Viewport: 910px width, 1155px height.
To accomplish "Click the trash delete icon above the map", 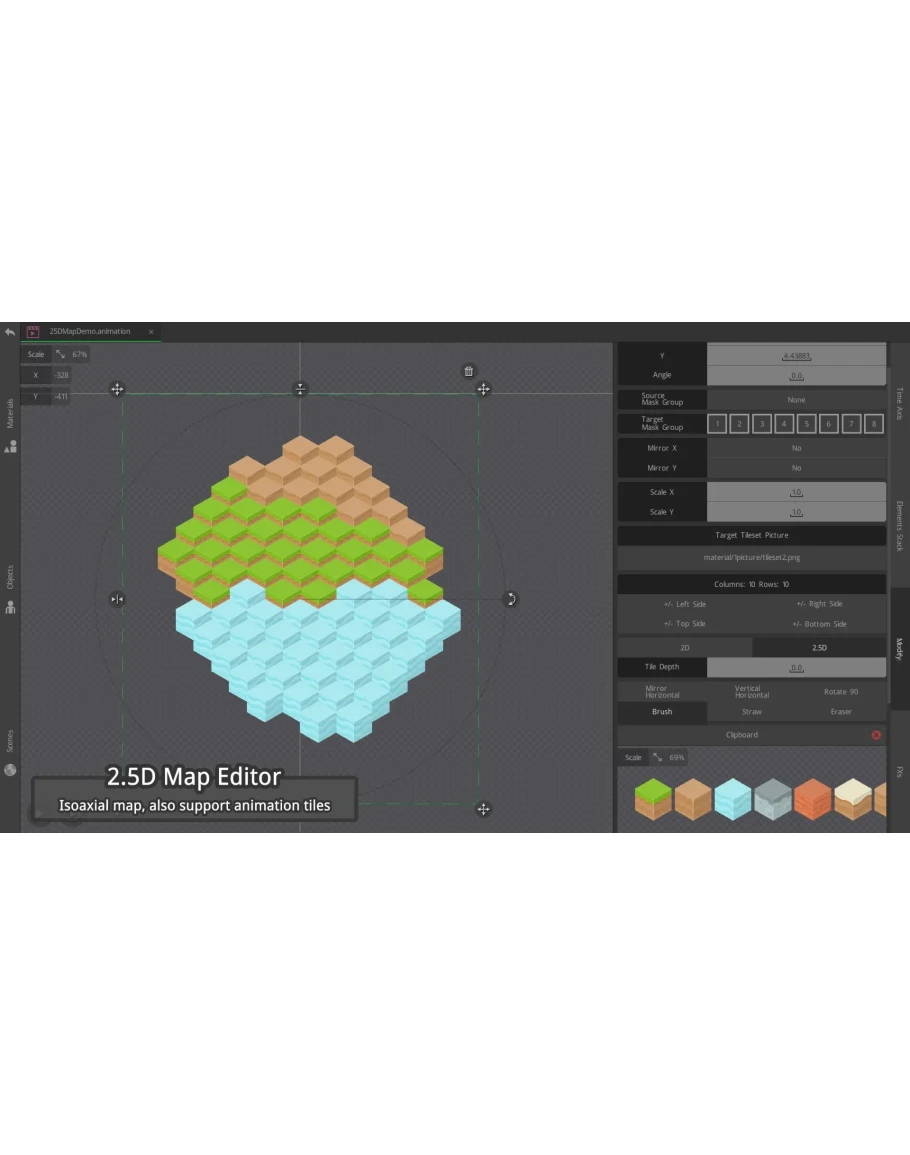I will tap(469, 372).
